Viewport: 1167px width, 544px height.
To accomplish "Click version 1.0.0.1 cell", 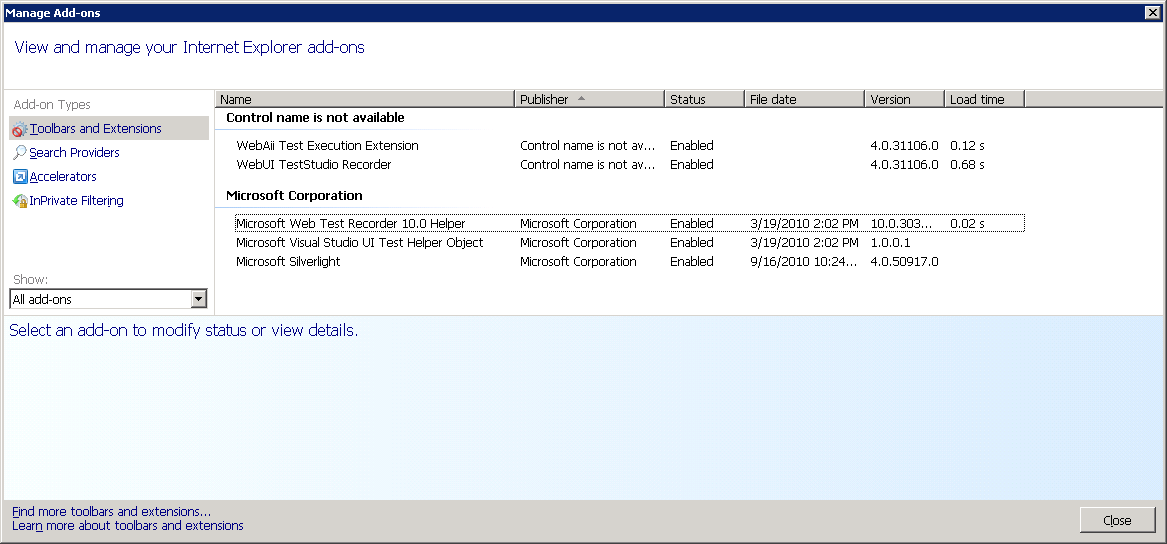I will 890,243.
